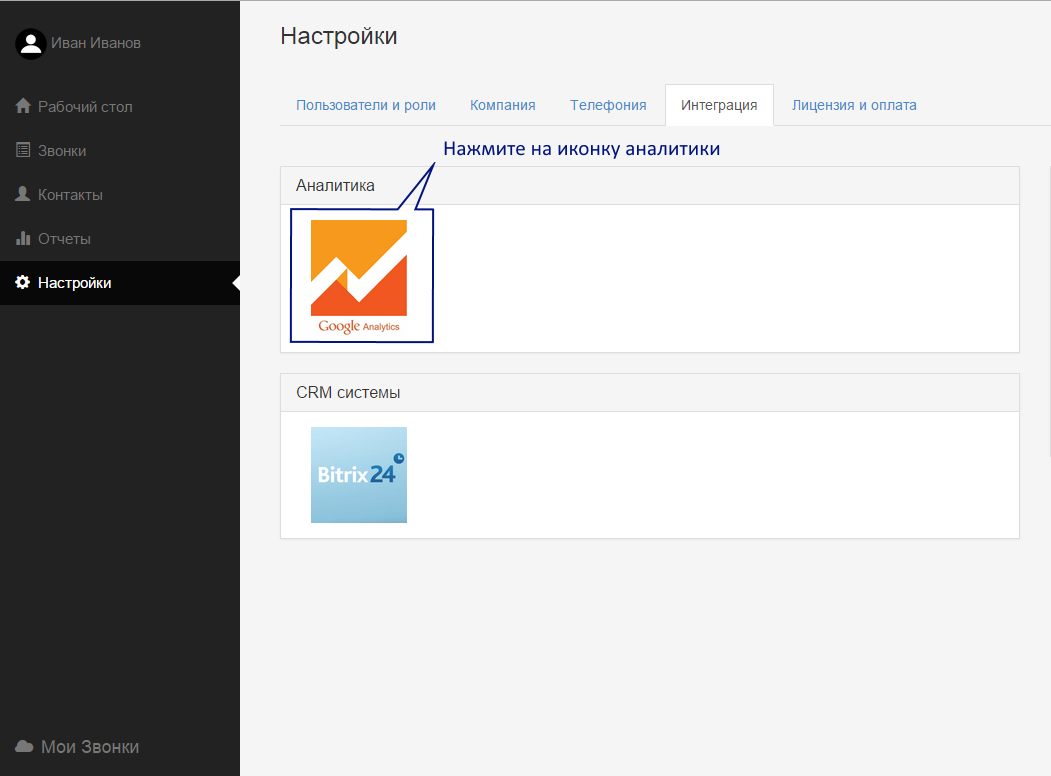This screenshot has width=1051, height=776.
Task: Click the Аналитика section header
Action: coord(650,186)
